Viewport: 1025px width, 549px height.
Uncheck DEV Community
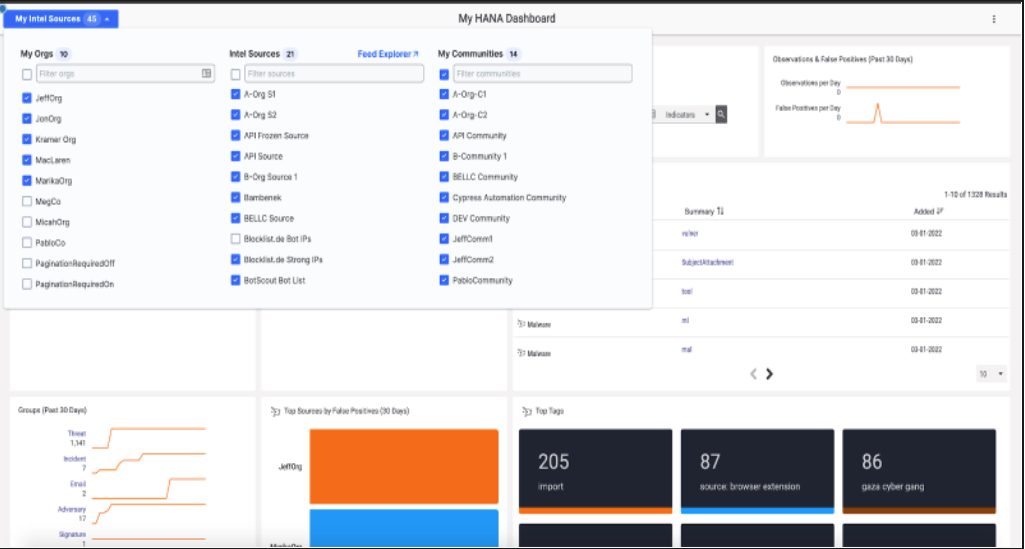point(445,218)
